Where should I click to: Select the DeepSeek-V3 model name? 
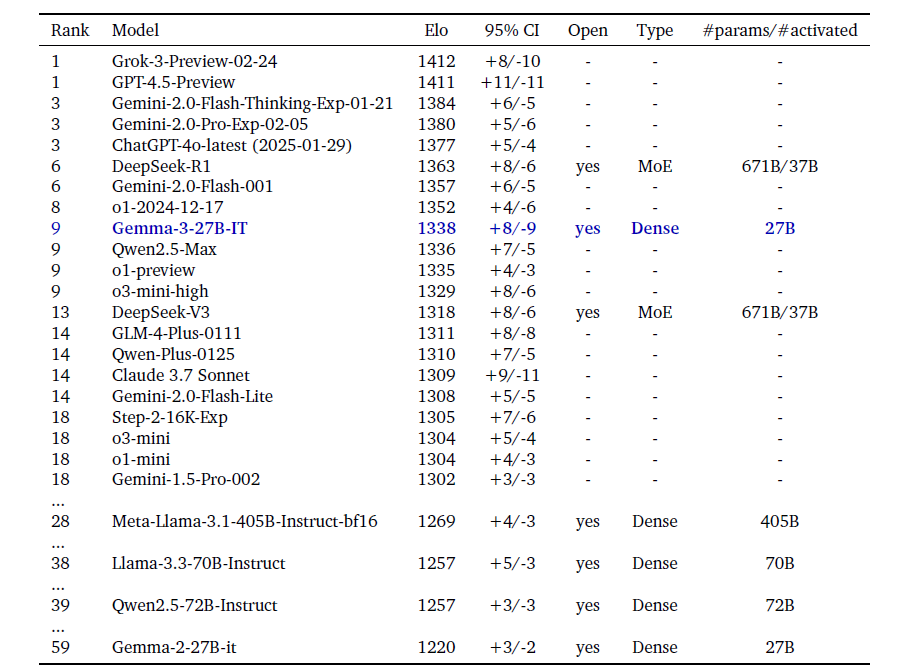[161, 312]
